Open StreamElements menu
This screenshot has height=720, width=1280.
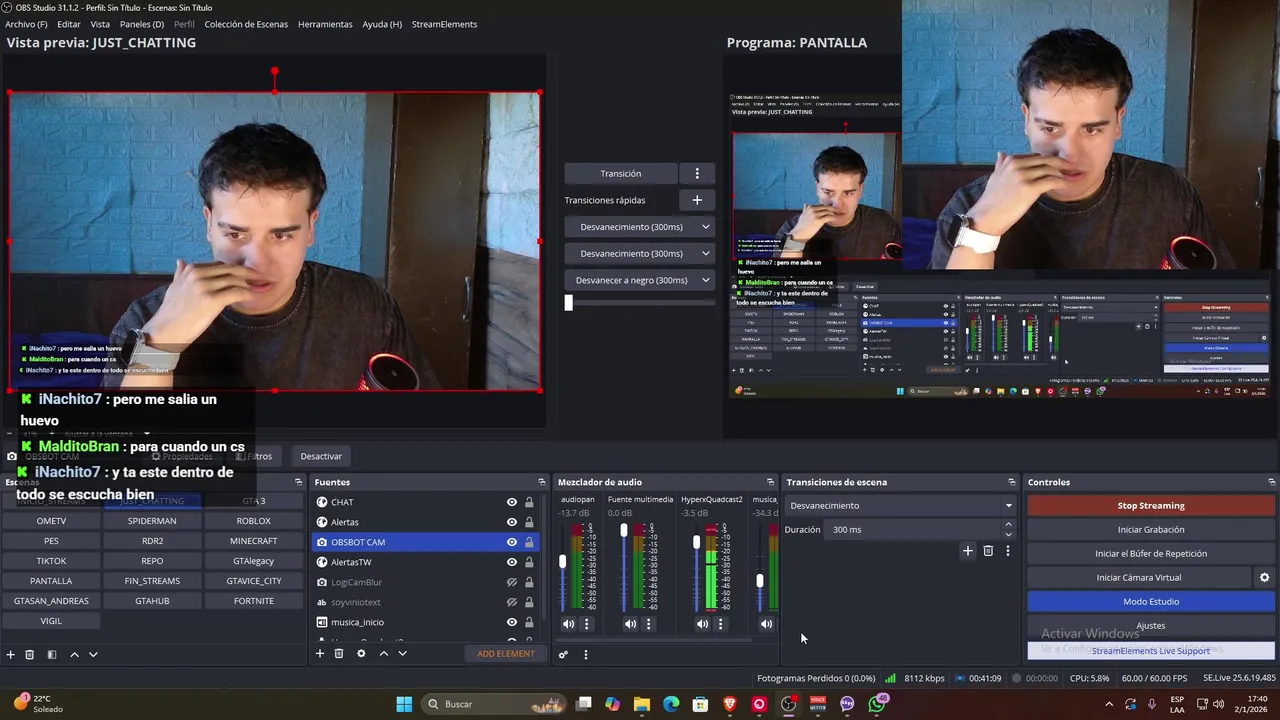[444, 24]
